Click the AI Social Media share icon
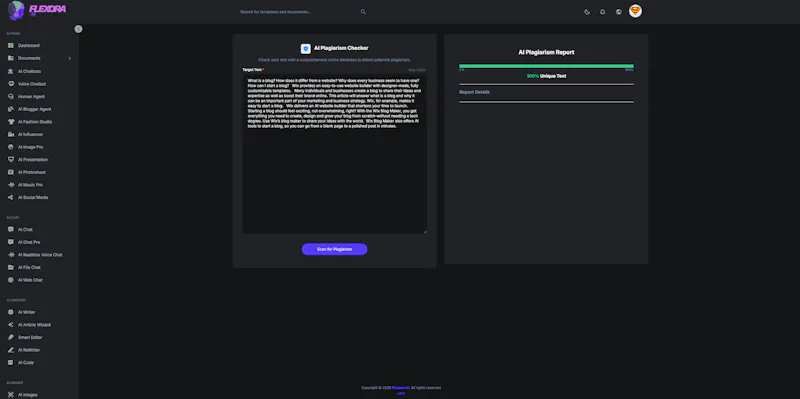 [x=11, y=197]
